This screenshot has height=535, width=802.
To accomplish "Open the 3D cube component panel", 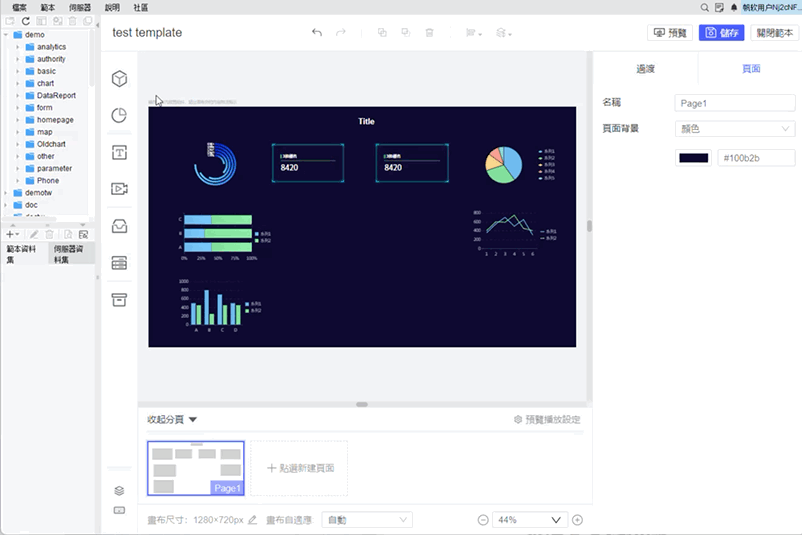I will click(x=119, y=79).
